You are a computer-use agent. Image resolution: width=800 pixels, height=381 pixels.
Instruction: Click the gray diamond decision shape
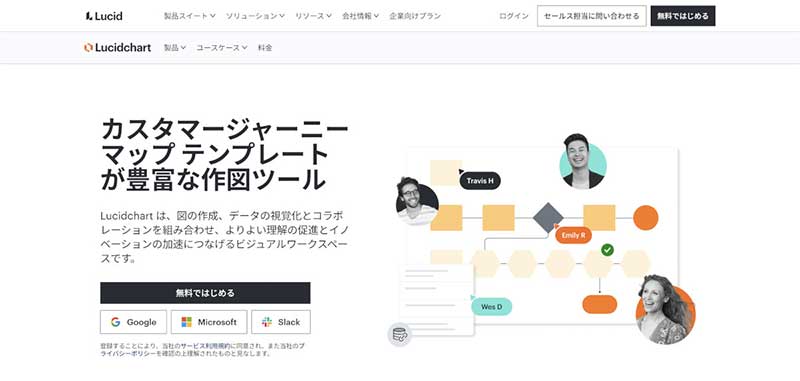[x=548, y=218]
